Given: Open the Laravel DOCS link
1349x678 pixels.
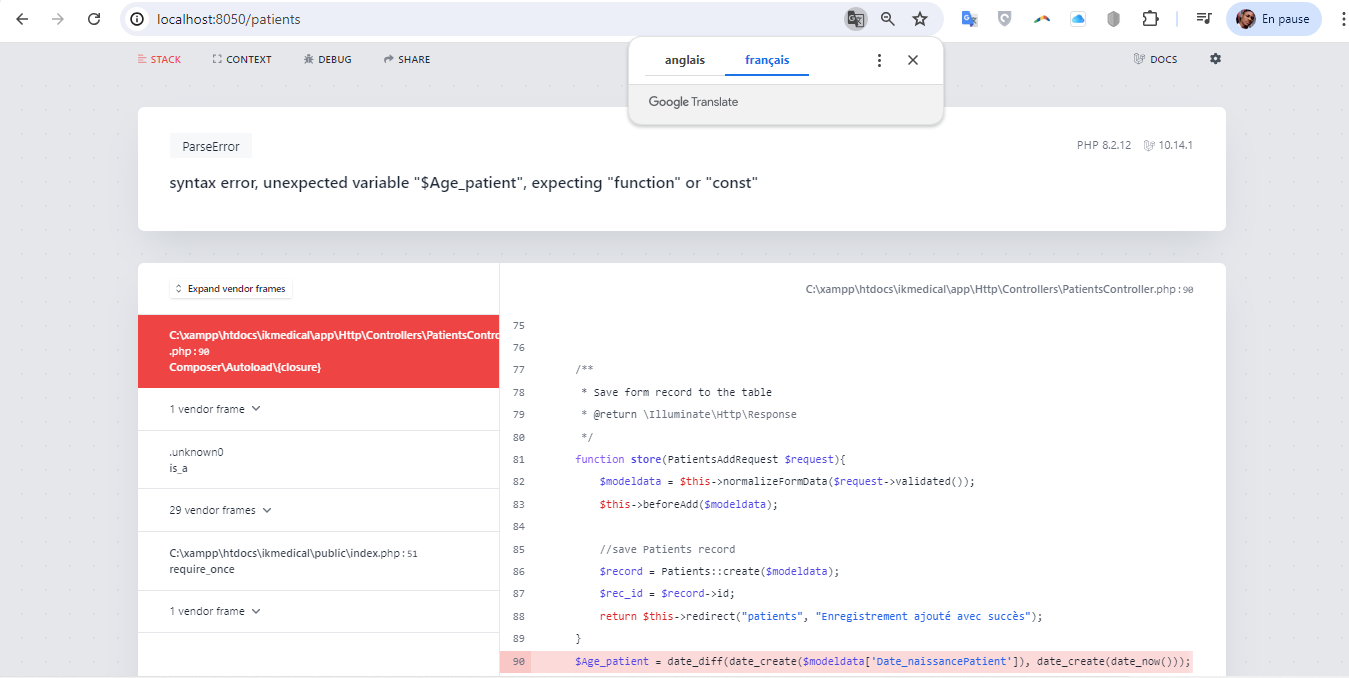Looking at the screenshot, I should 1156,60.
